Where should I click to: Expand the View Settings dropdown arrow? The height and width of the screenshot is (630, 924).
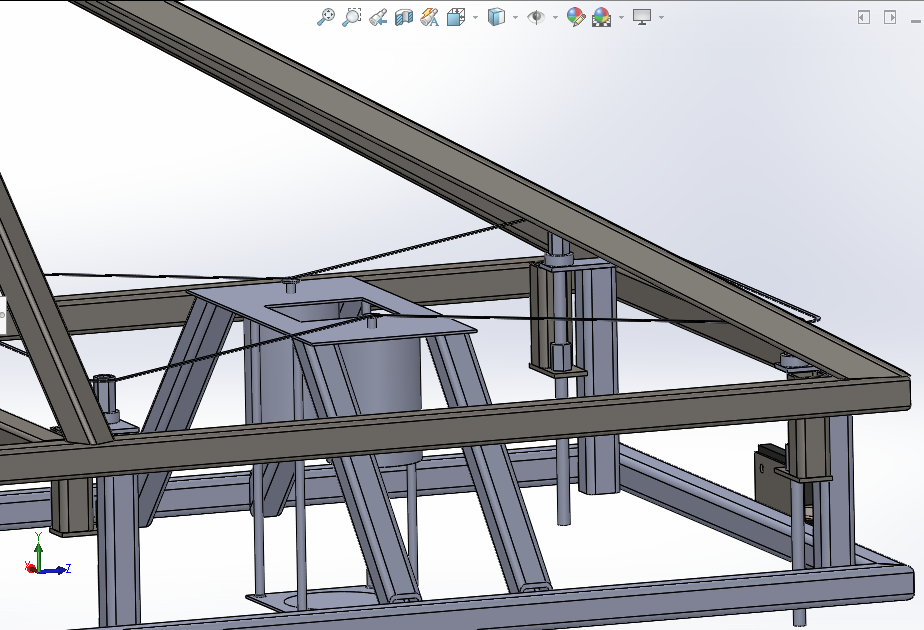[x=661, y=18]
